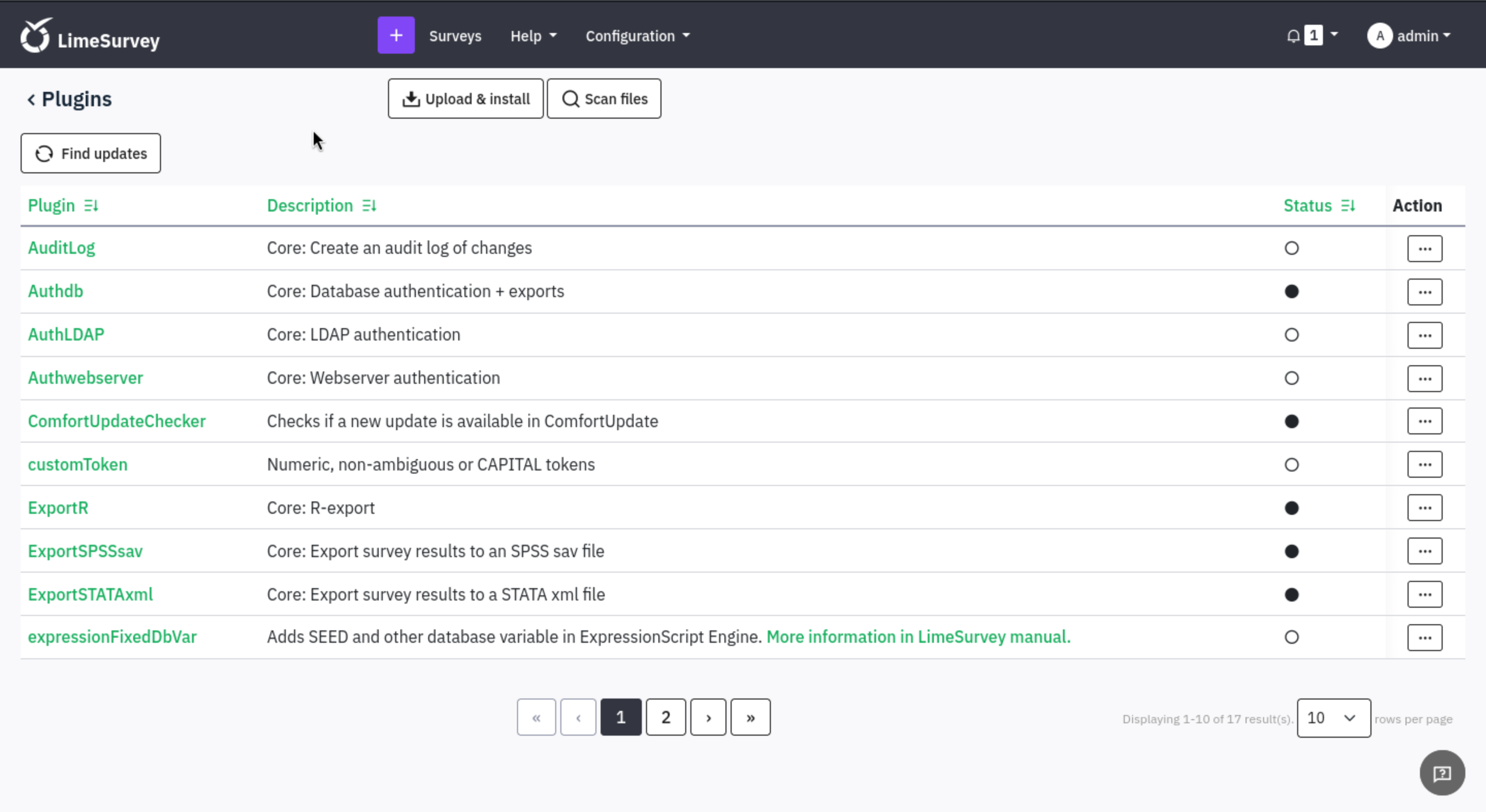Click the Upload & install button
Viewport: 1486px width, 812px height.
[x=465, y=99]
